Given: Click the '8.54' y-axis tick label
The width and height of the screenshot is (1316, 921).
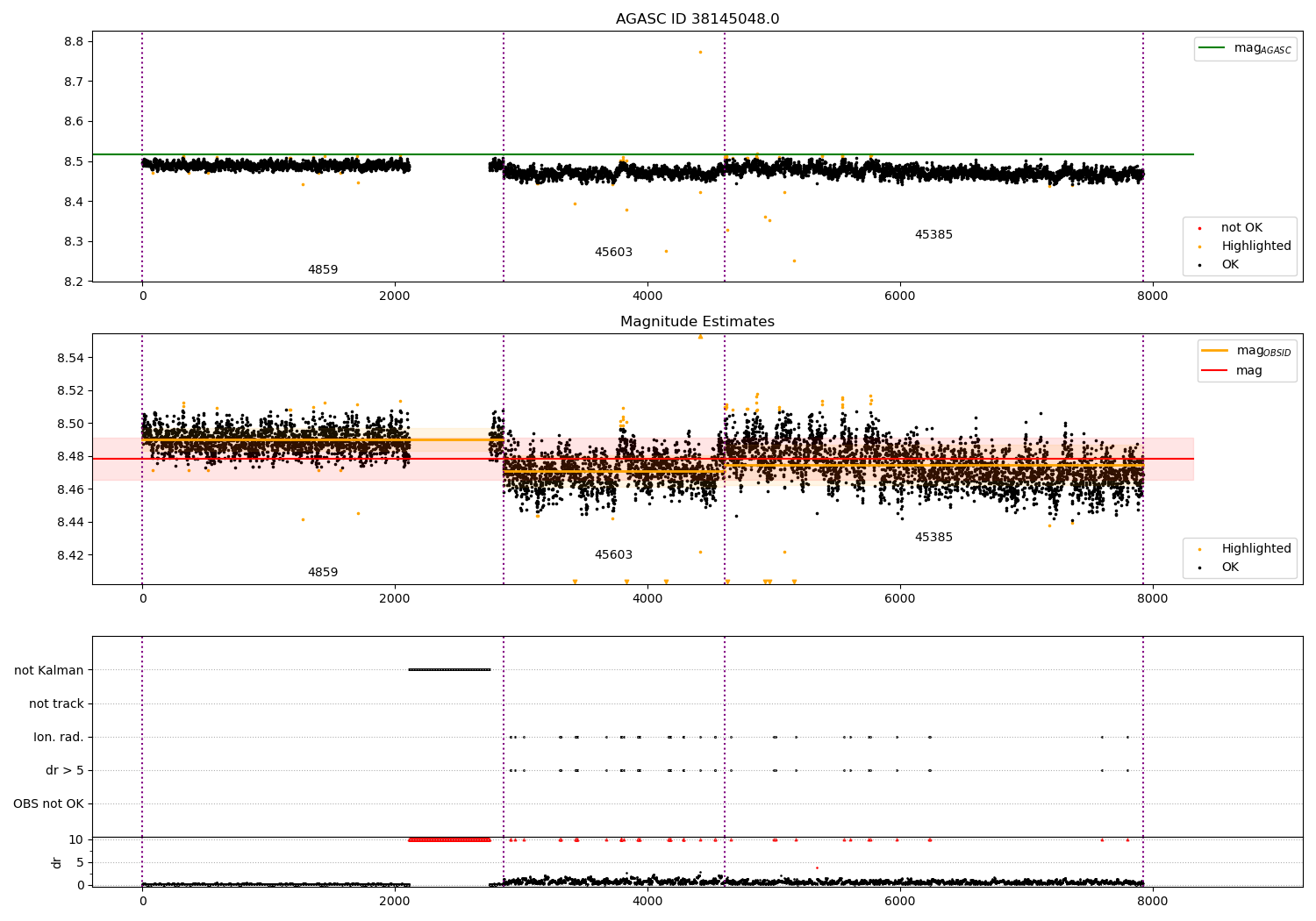Looking at the screenshot, I should pyautogui.click(x=70, y=358).
